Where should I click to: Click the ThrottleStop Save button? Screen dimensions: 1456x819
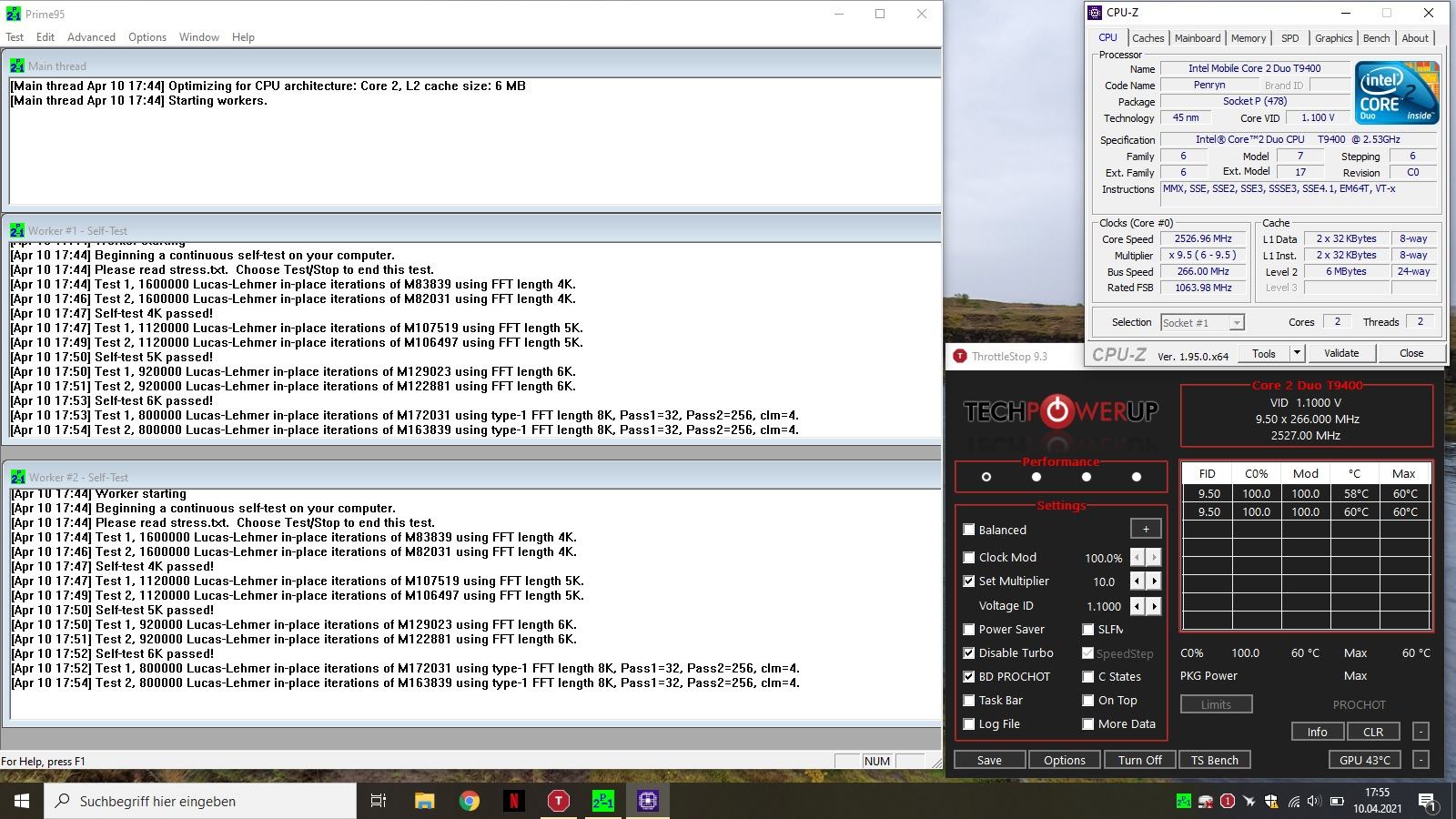(x=989, y=760)
